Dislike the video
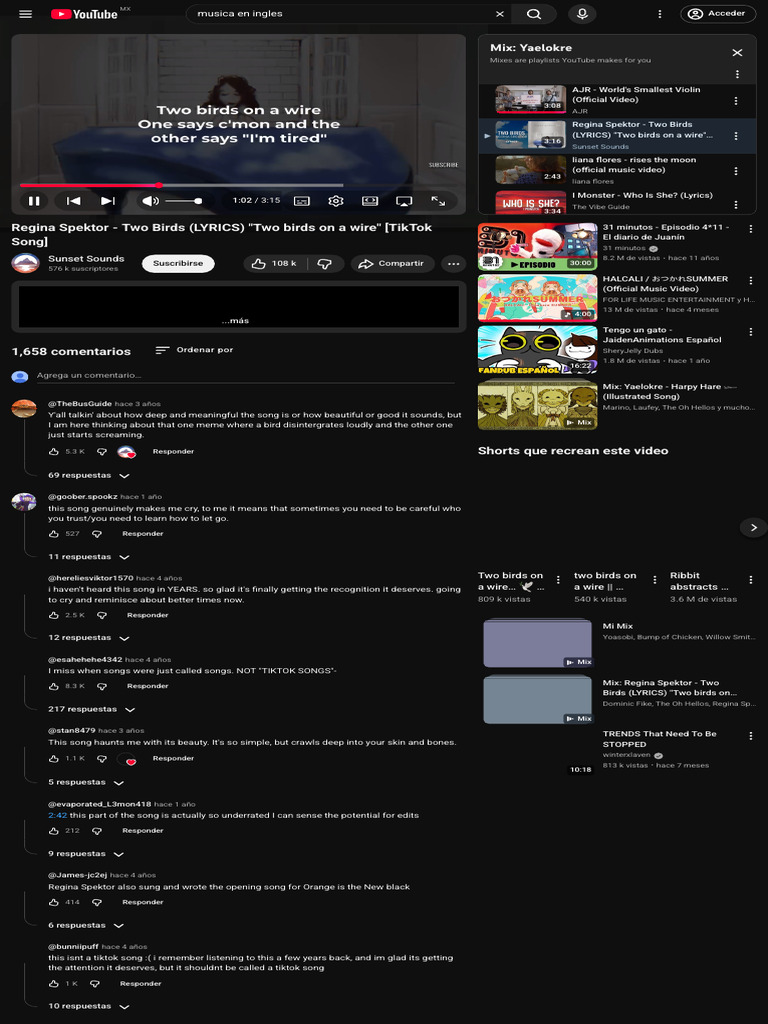This screenshot has width=768, height=1024. coord(325,263)
